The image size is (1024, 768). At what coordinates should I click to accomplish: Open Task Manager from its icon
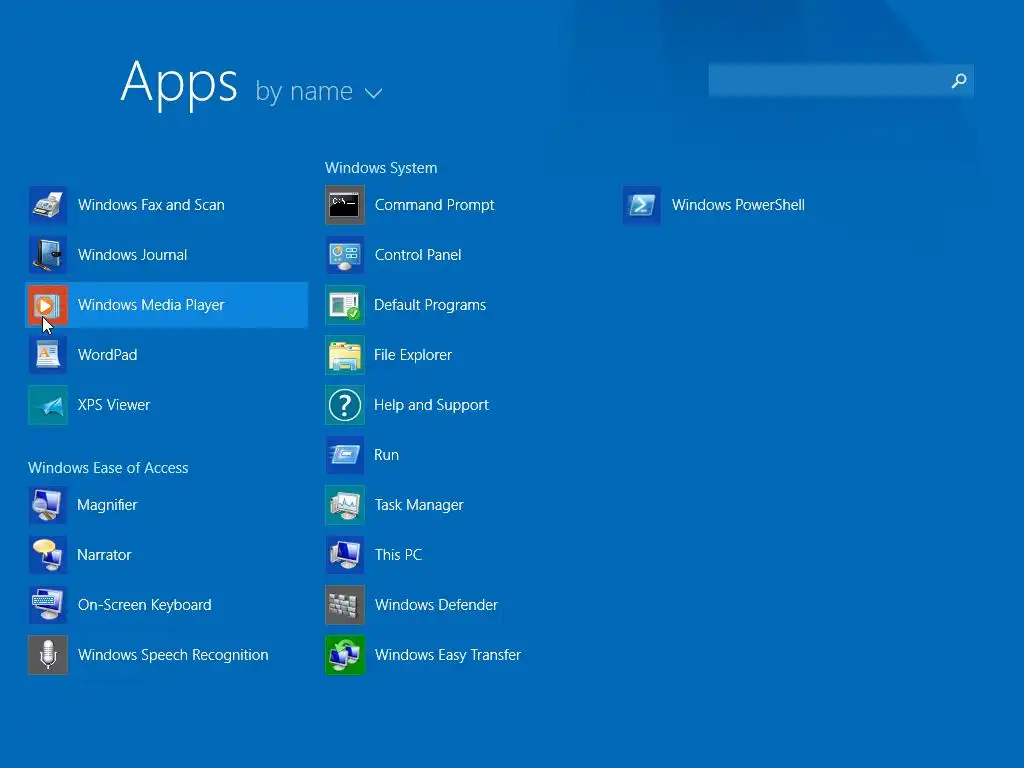345,505
